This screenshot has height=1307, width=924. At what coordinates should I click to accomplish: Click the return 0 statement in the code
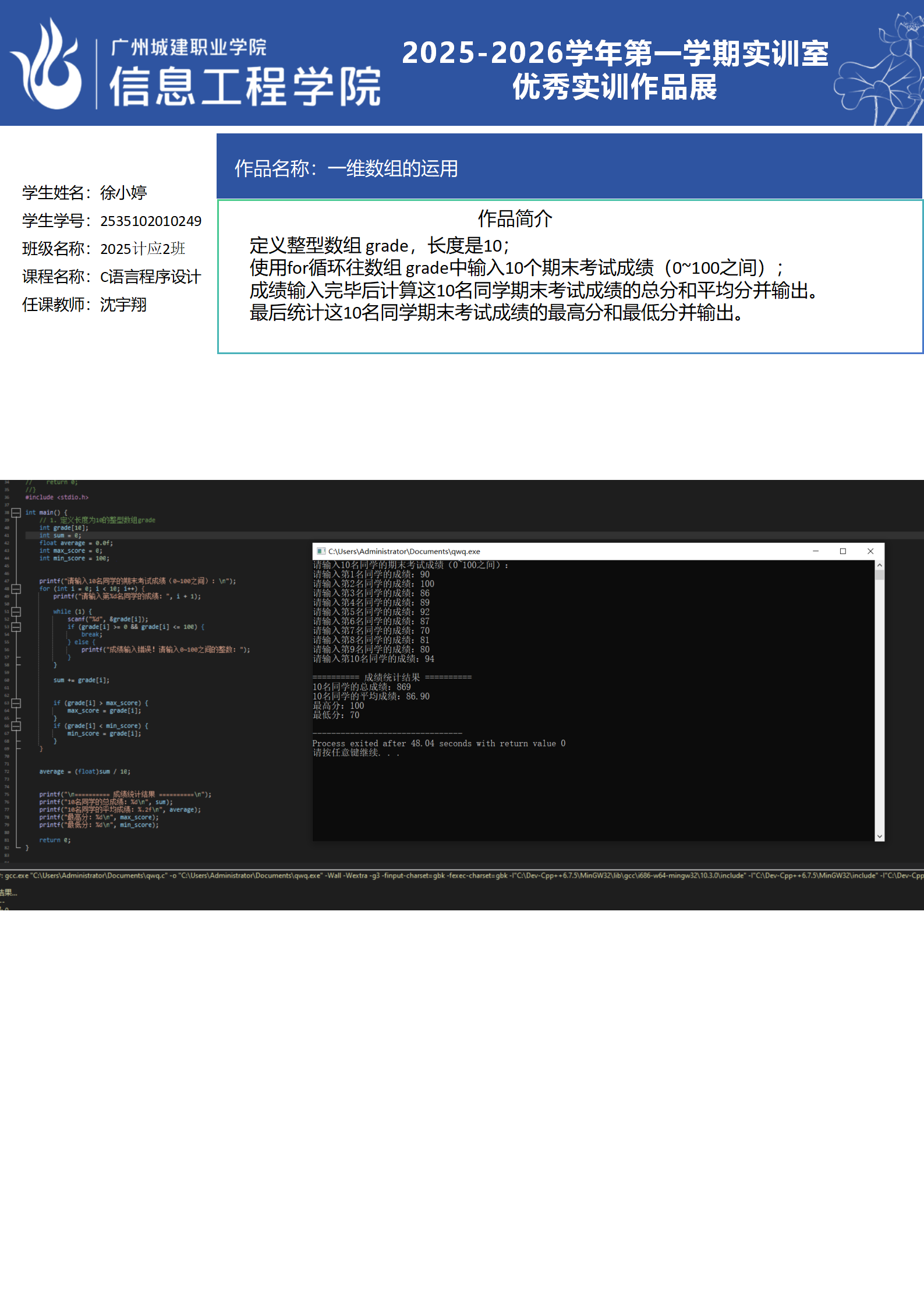[55, 840]
